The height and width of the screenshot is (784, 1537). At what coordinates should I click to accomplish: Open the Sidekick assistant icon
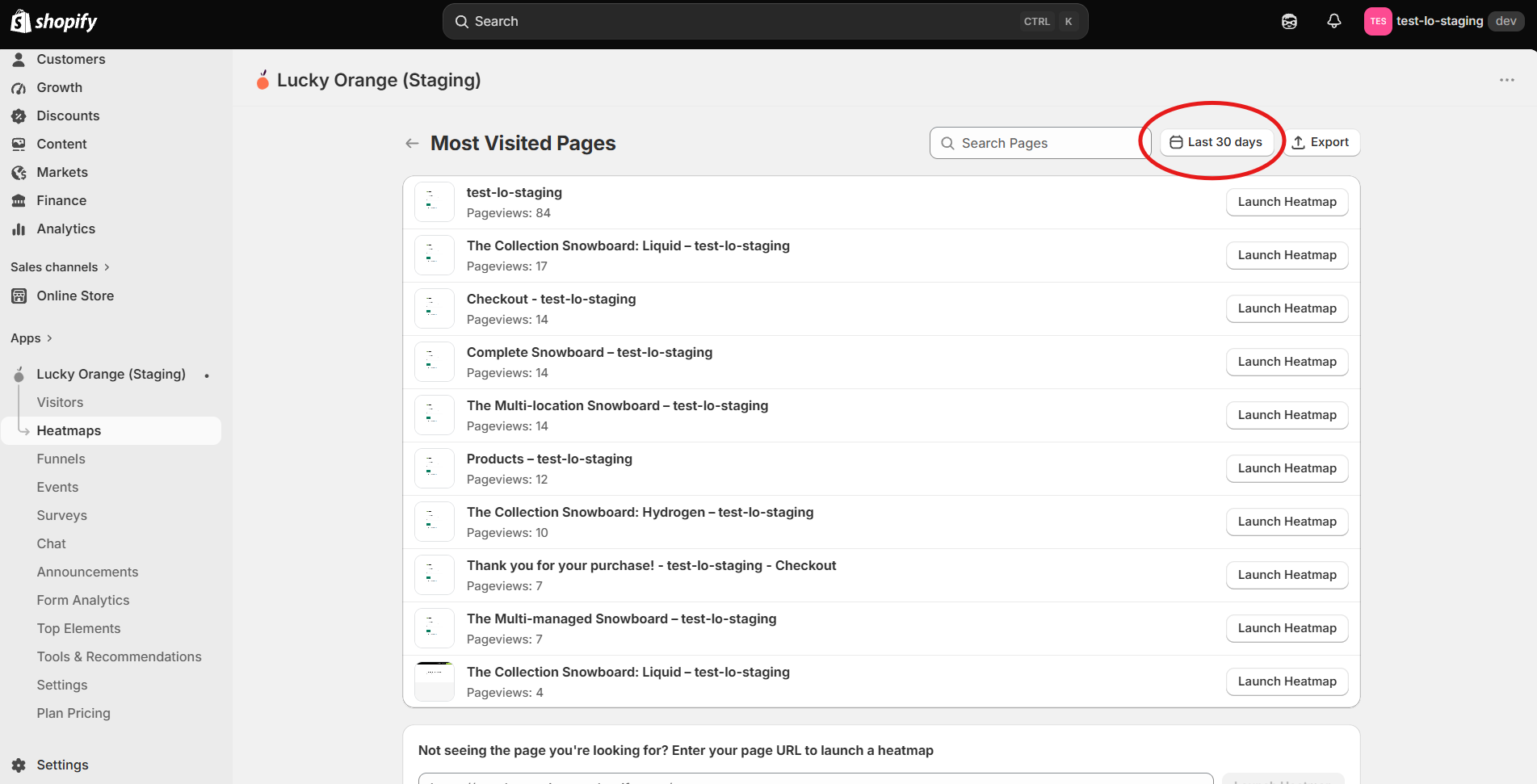pos(1289,22)
